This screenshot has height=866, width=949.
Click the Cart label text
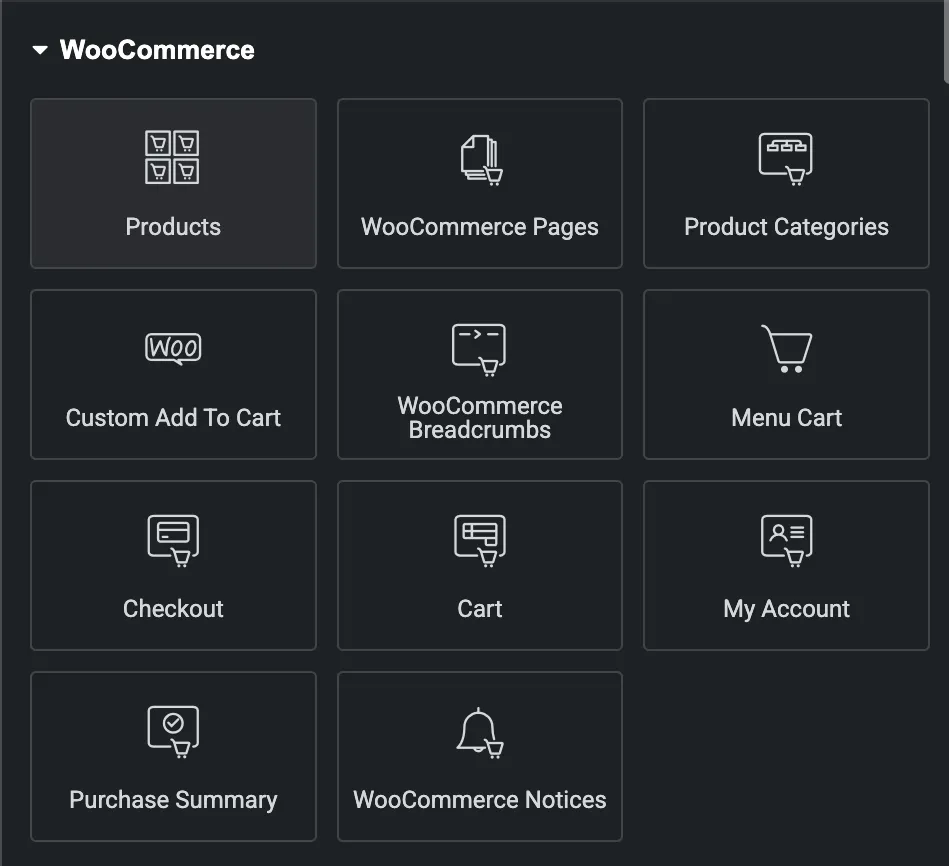coord(479,608)
